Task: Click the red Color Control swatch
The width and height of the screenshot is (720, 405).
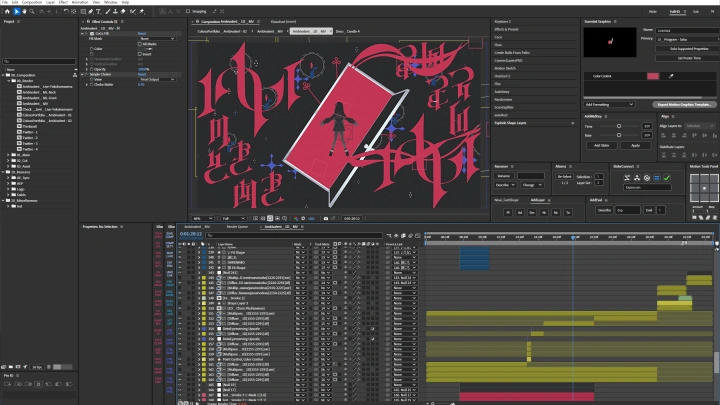Action: pos(652,76)
